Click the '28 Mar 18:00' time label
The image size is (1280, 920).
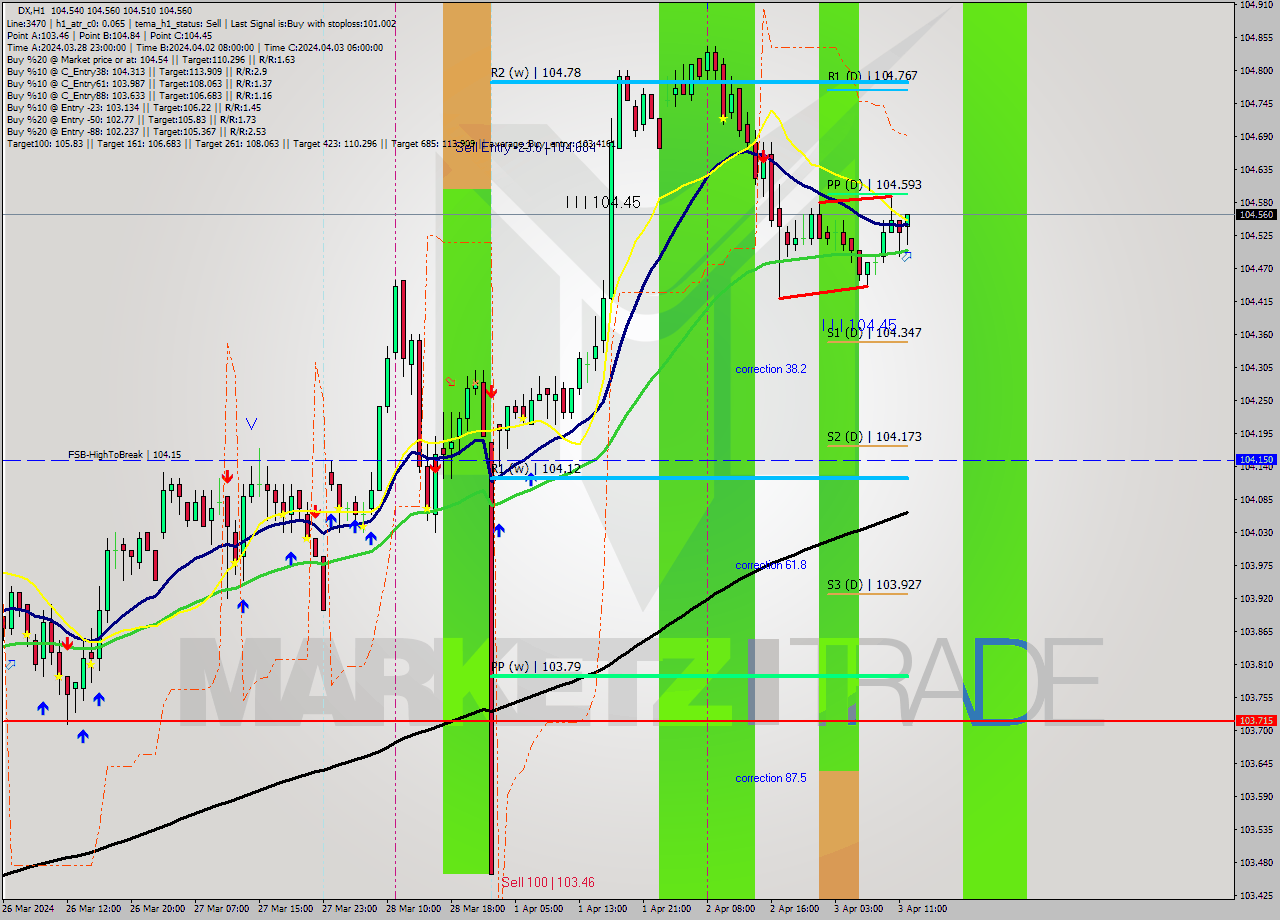(478, 909)
